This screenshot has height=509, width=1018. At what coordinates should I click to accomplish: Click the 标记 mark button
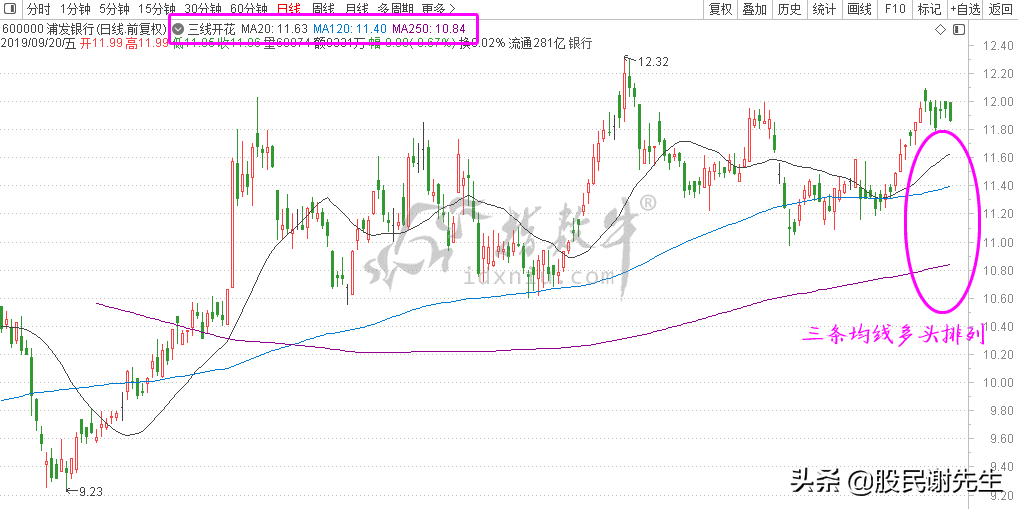[x=929, y=9]
